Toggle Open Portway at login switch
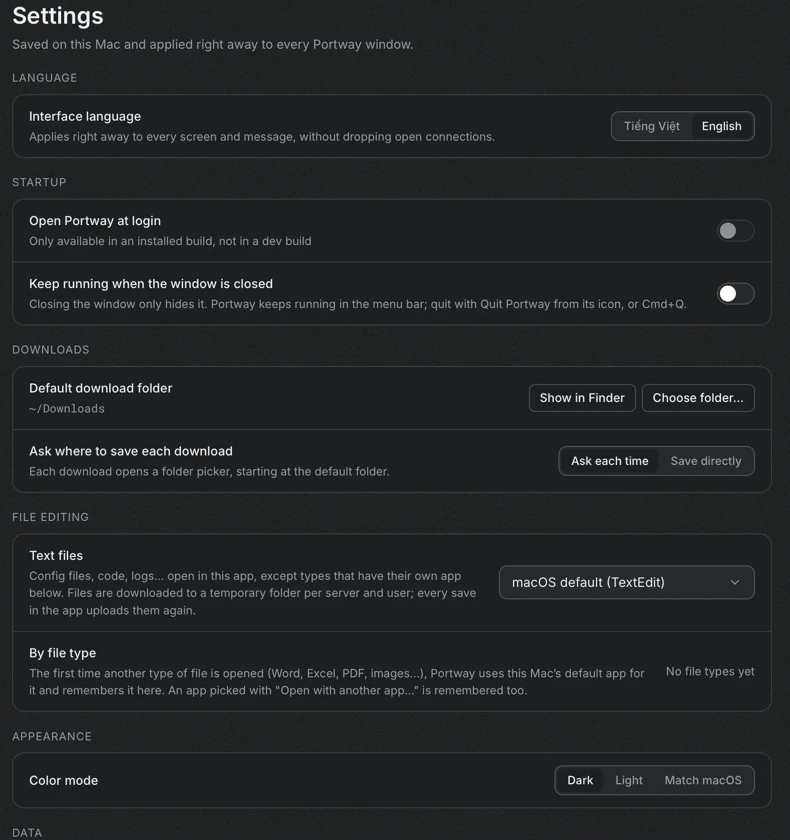The height and width of the screenshot is (840, 790). tap(735, 231)
